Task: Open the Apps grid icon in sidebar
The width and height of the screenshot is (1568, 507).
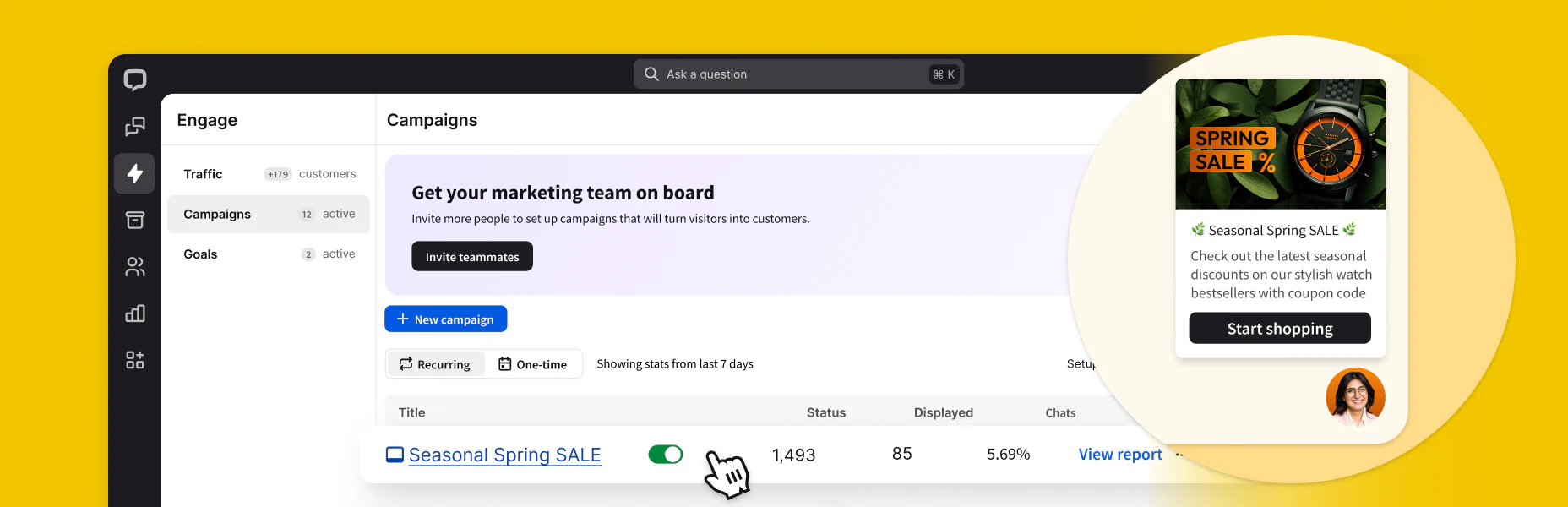Action: pyautogui.click(x=134, y=359)
